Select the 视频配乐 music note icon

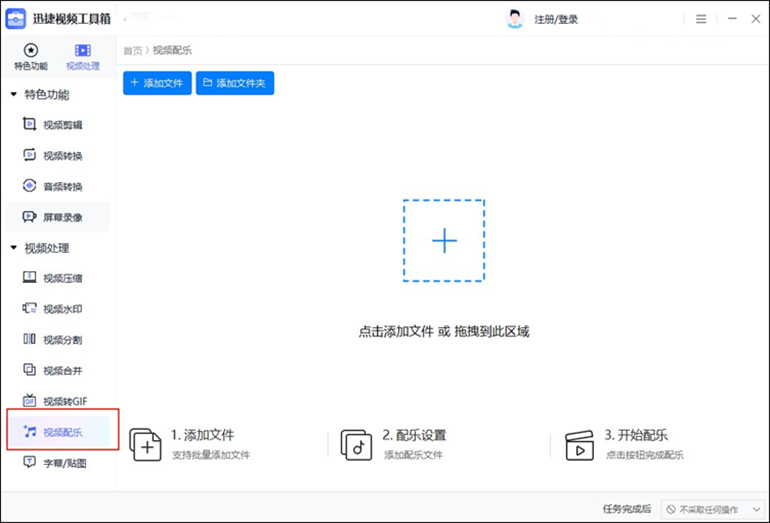[29, 432]
